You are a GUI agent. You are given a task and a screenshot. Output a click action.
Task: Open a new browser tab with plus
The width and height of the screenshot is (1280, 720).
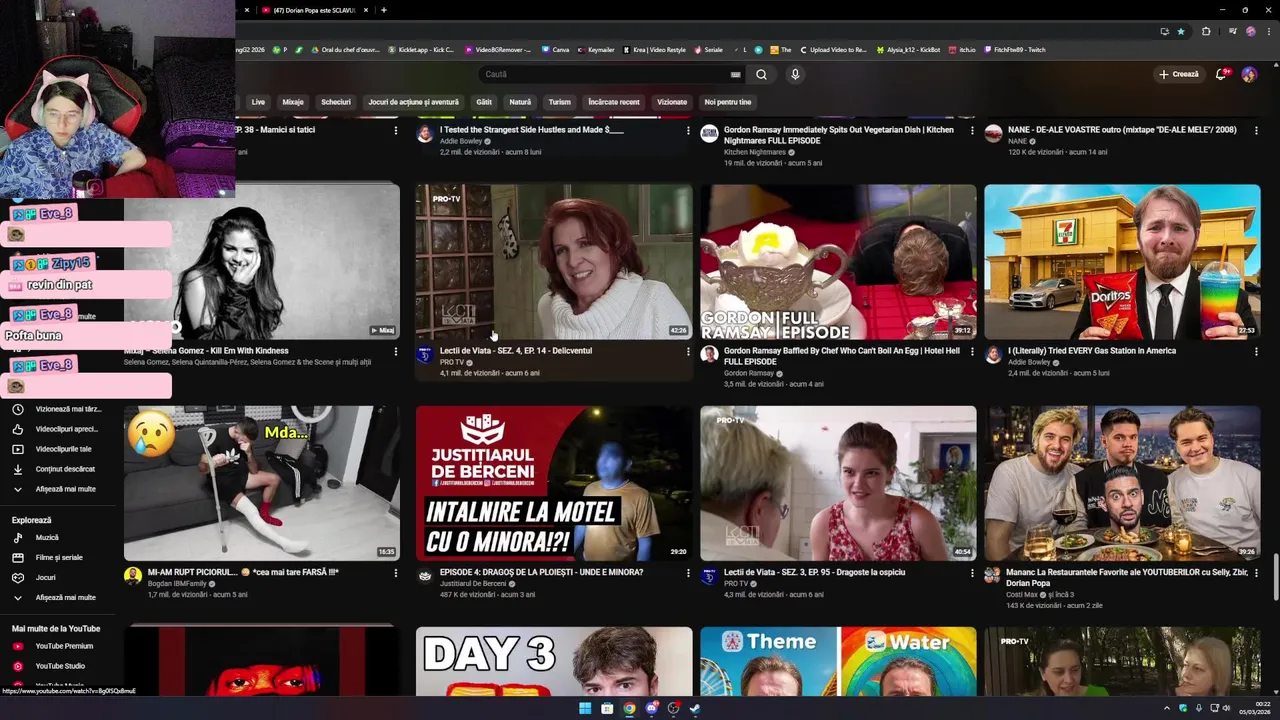pyautogui.click(x=384, y=10)
